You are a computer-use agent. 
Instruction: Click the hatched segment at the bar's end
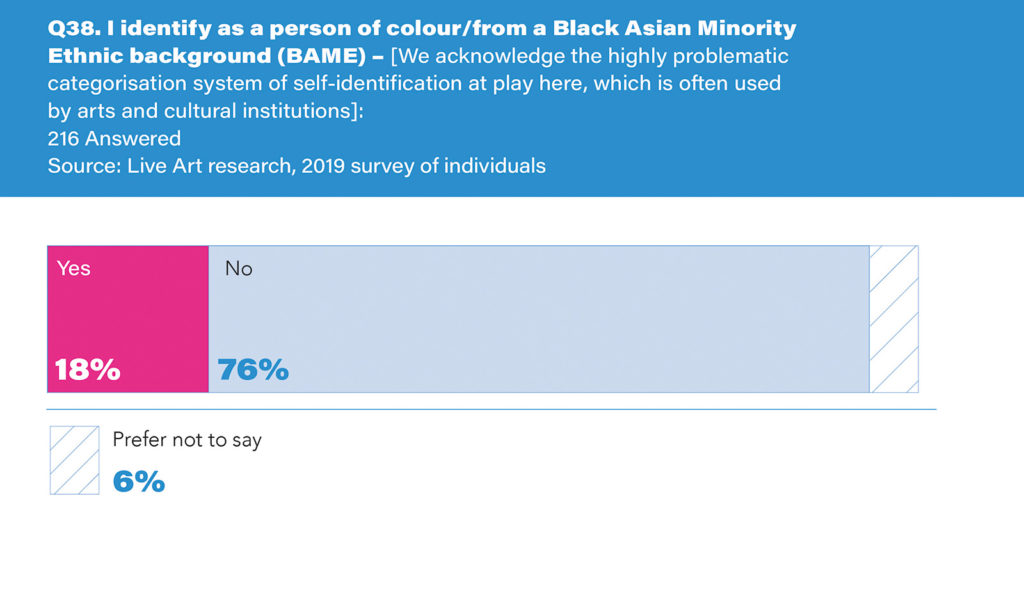coord(894,318)
